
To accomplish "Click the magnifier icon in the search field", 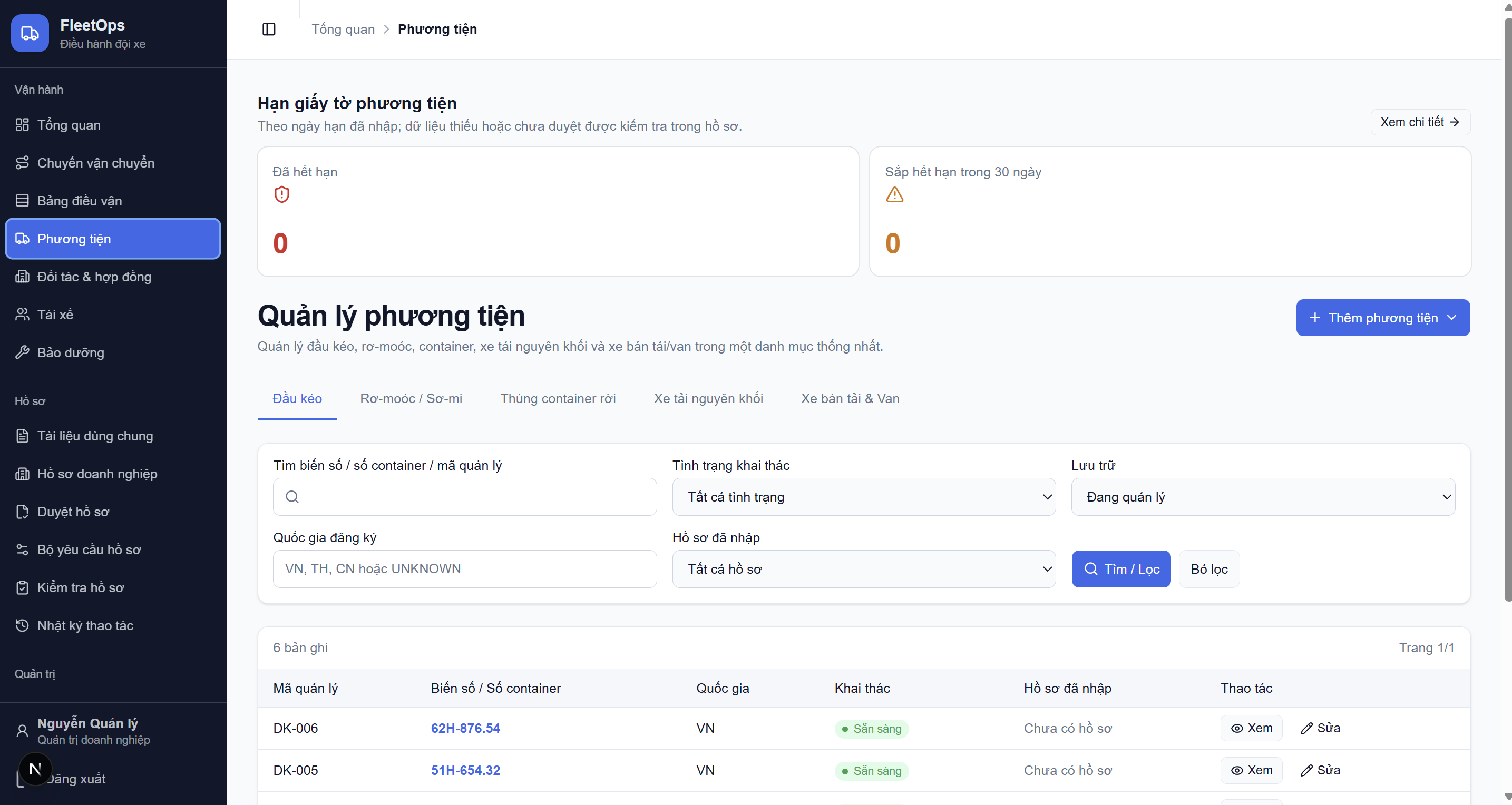I will click(x=292, y=497).
